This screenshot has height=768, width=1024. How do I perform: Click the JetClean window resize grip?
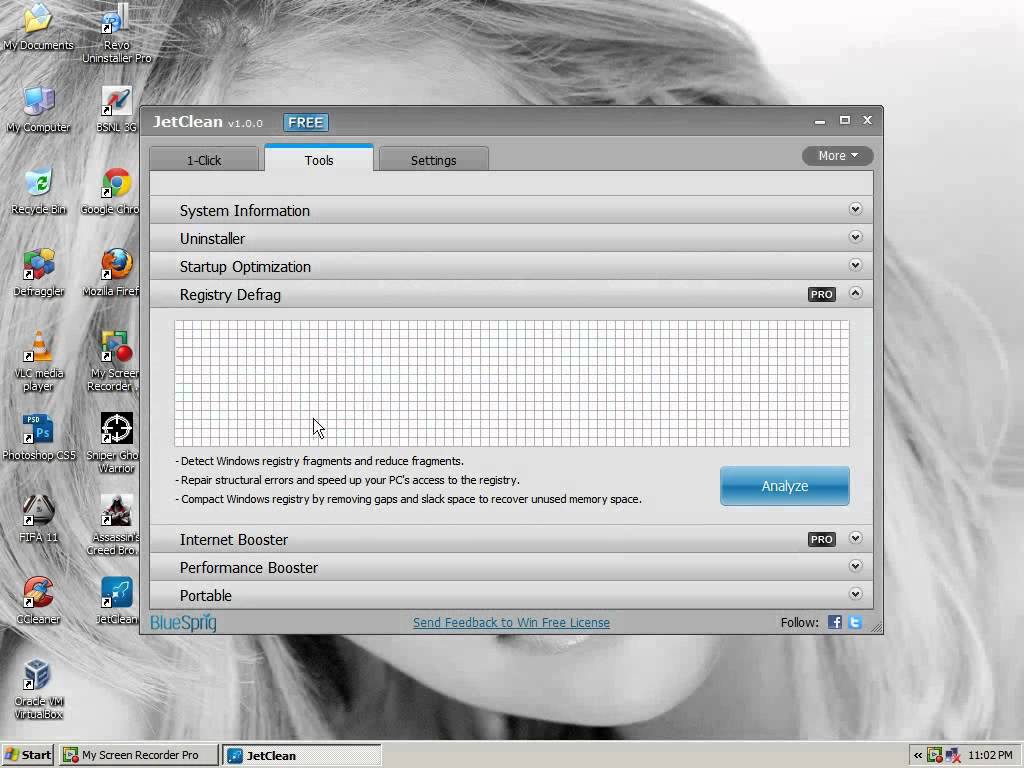pyautogui.click(x=876, y=628)
